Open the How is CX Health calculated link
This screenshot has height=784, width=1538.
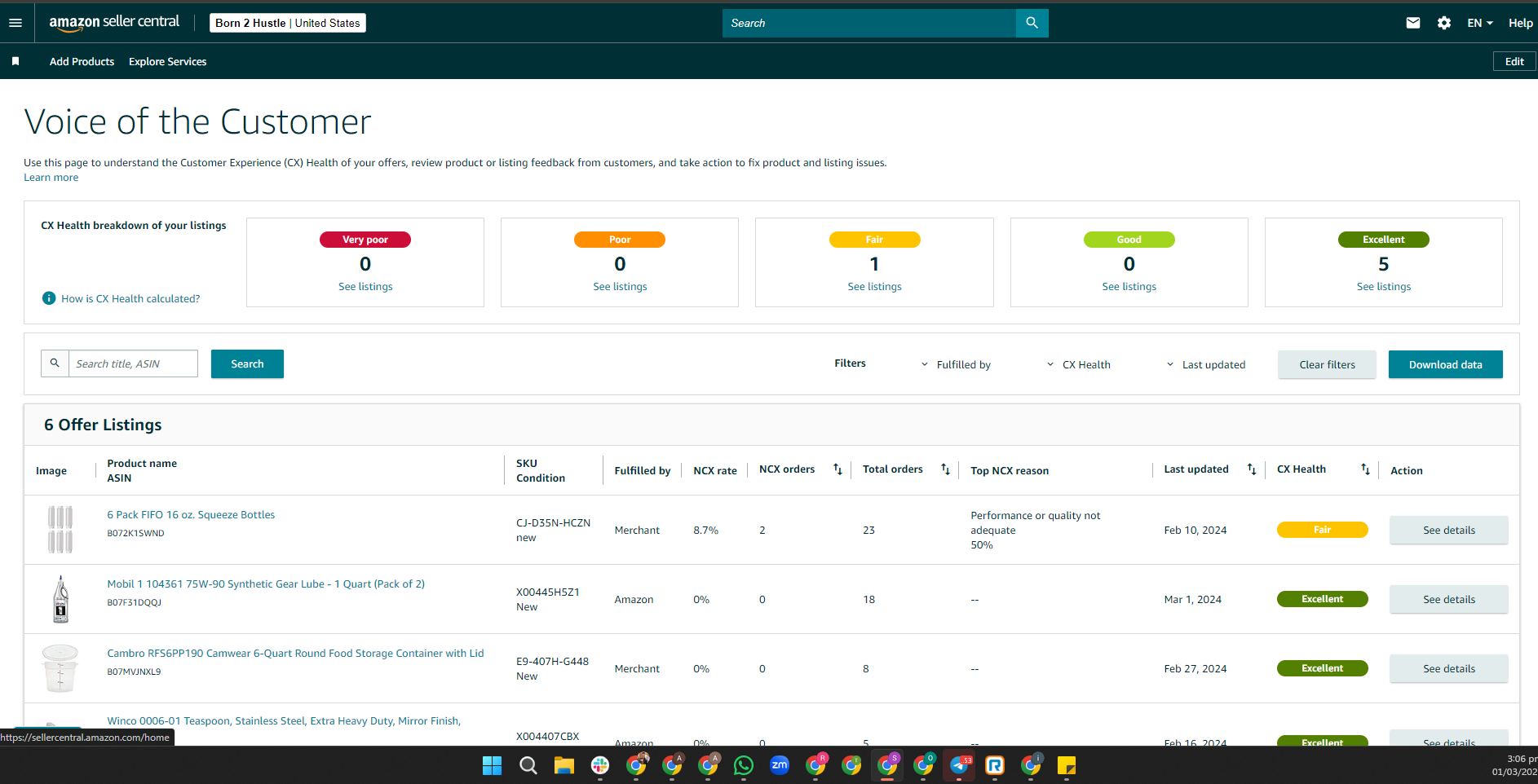(x=130, y=299)
